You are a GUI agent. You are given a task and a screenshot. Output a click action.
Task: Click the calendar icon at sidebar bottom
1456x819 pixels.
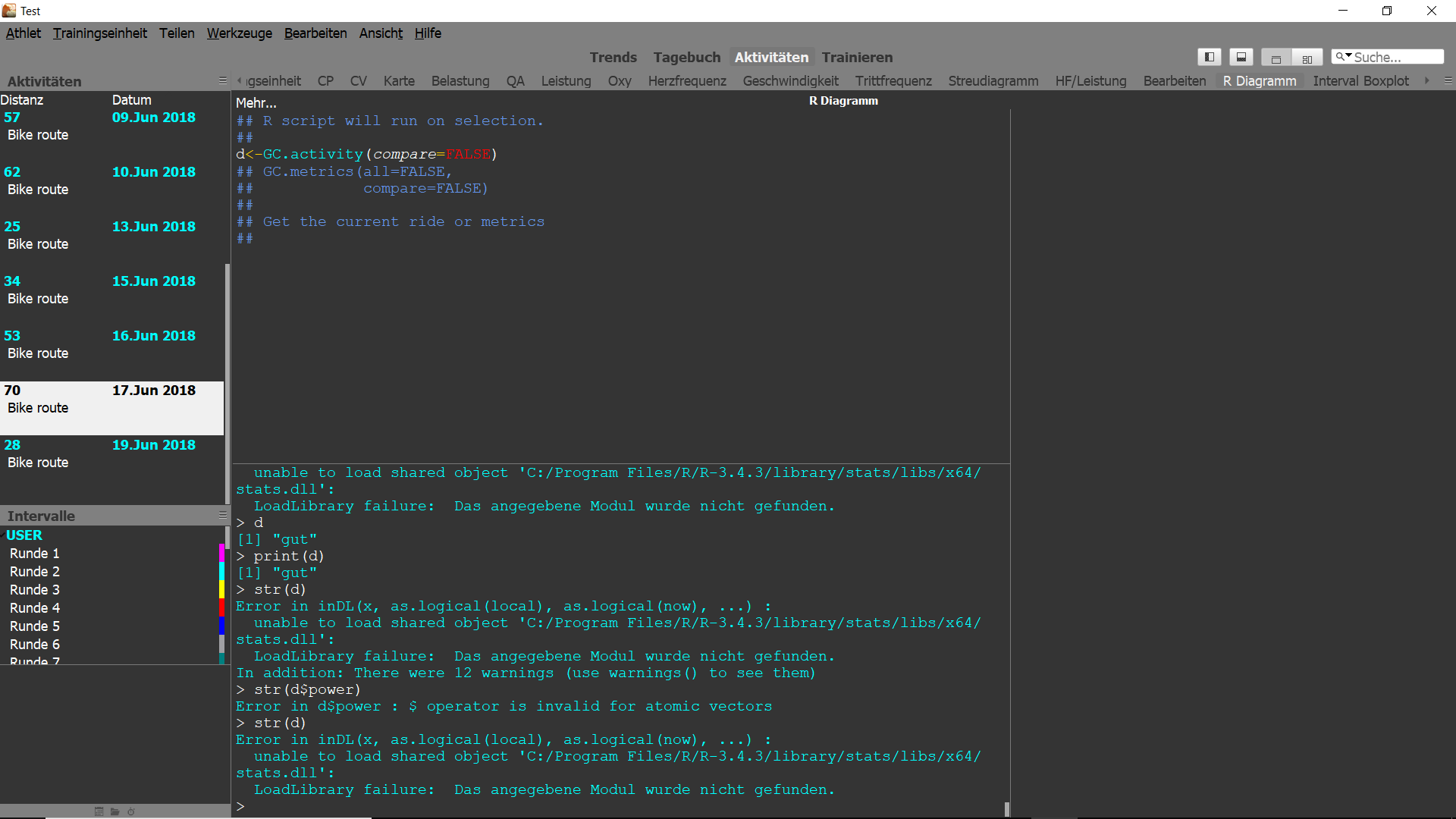point(99,811)
